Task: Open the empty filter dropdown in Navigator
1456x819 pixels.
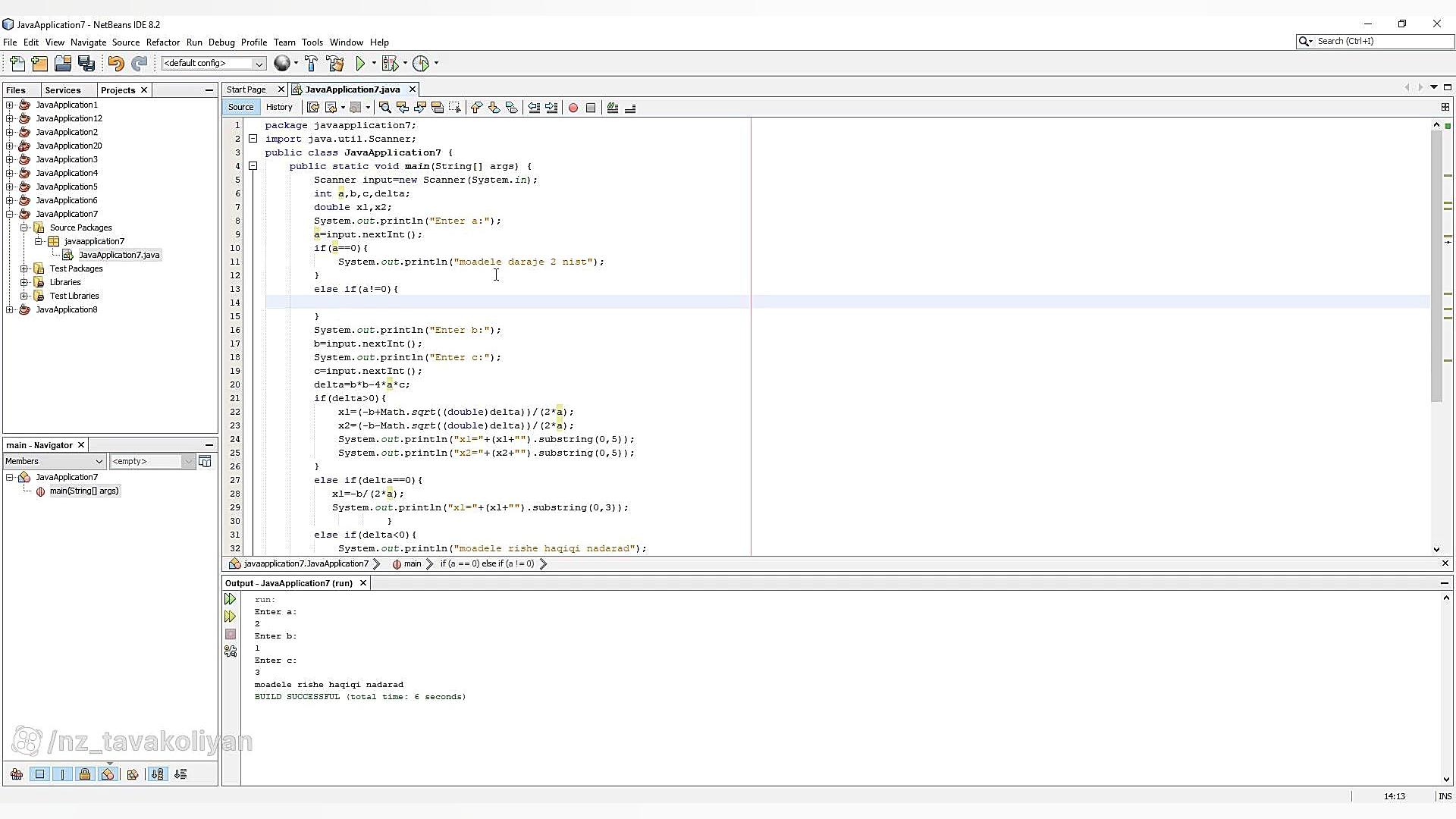Action: 152,461
